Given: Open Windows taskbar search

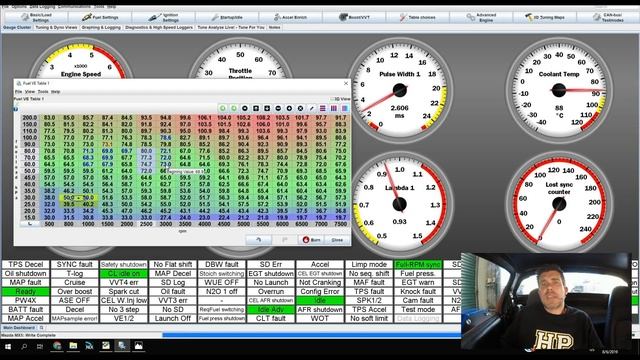Looking at the screenshot, I should (24, 347).
